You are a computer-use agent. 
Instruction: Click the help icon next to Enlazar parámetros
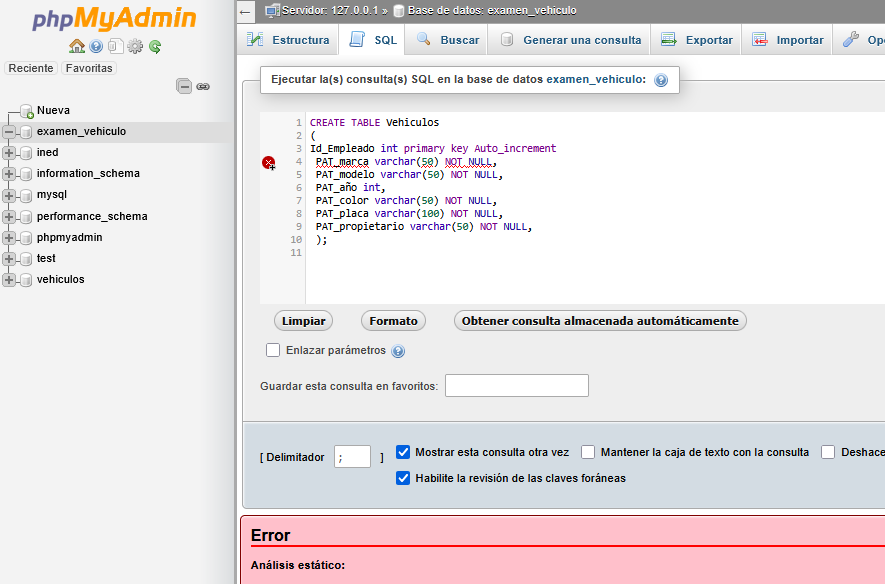398,351
